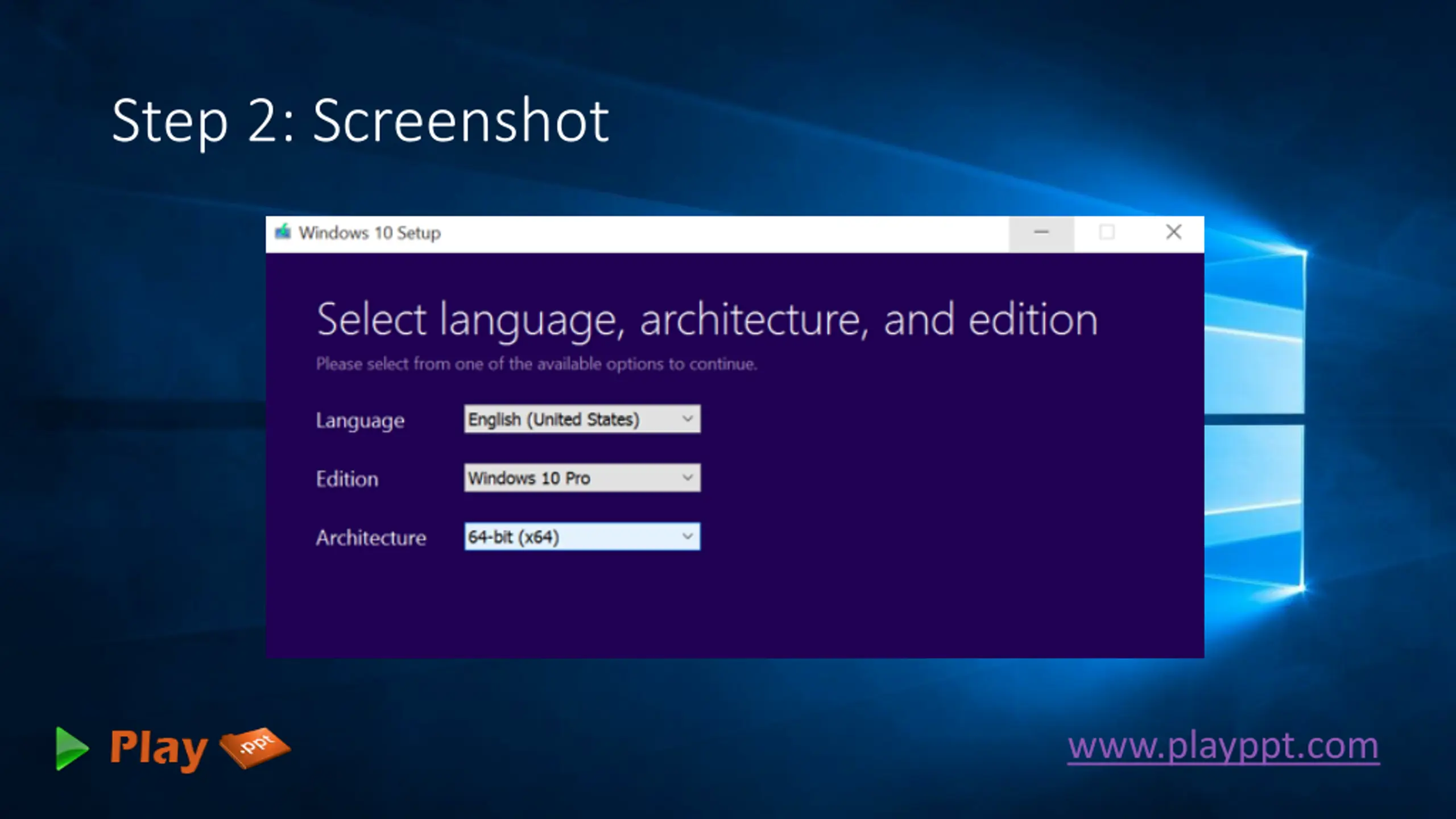Click the "Step 2: Screenshot" slide title
The image size is (1456, 819).
[x=360, y=122]
